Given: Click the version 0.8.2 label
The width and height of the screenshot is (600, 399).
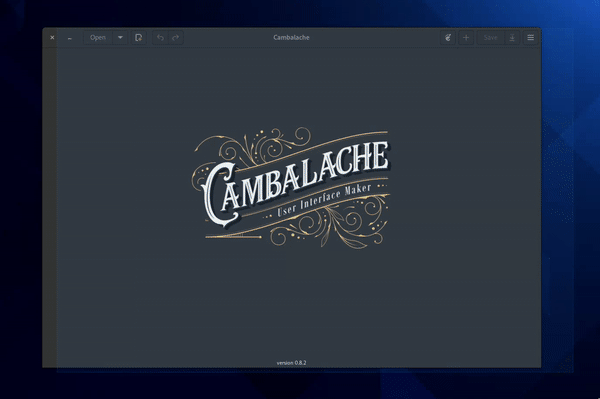Looking at the screenshot, I should pos(292,363).
